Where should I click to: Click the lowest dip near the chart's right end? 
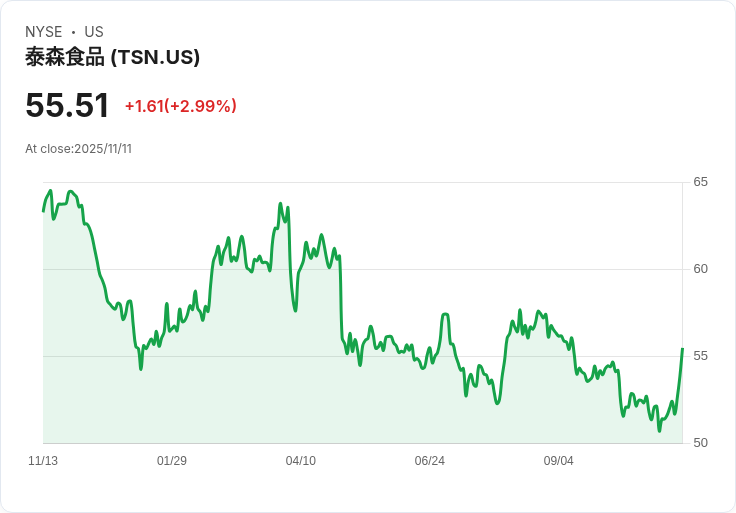[x=659, y=430]
